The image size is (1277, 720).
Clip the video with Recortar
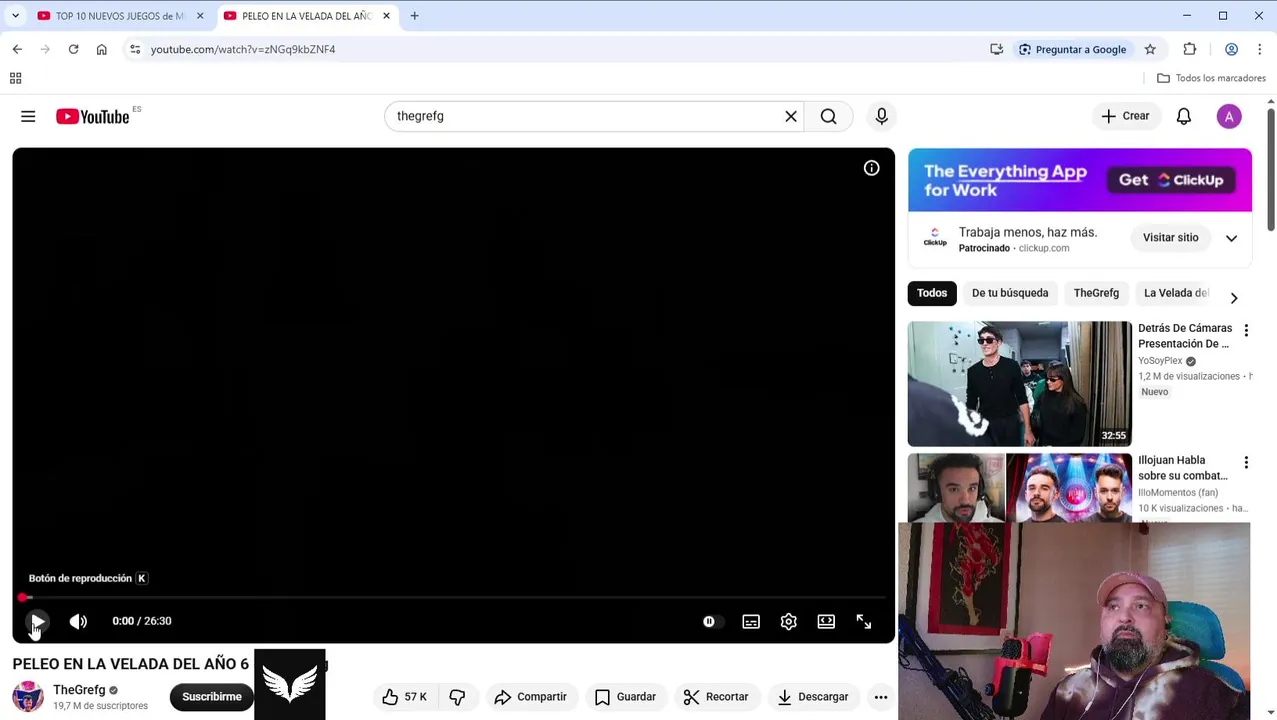click(715, 697)
